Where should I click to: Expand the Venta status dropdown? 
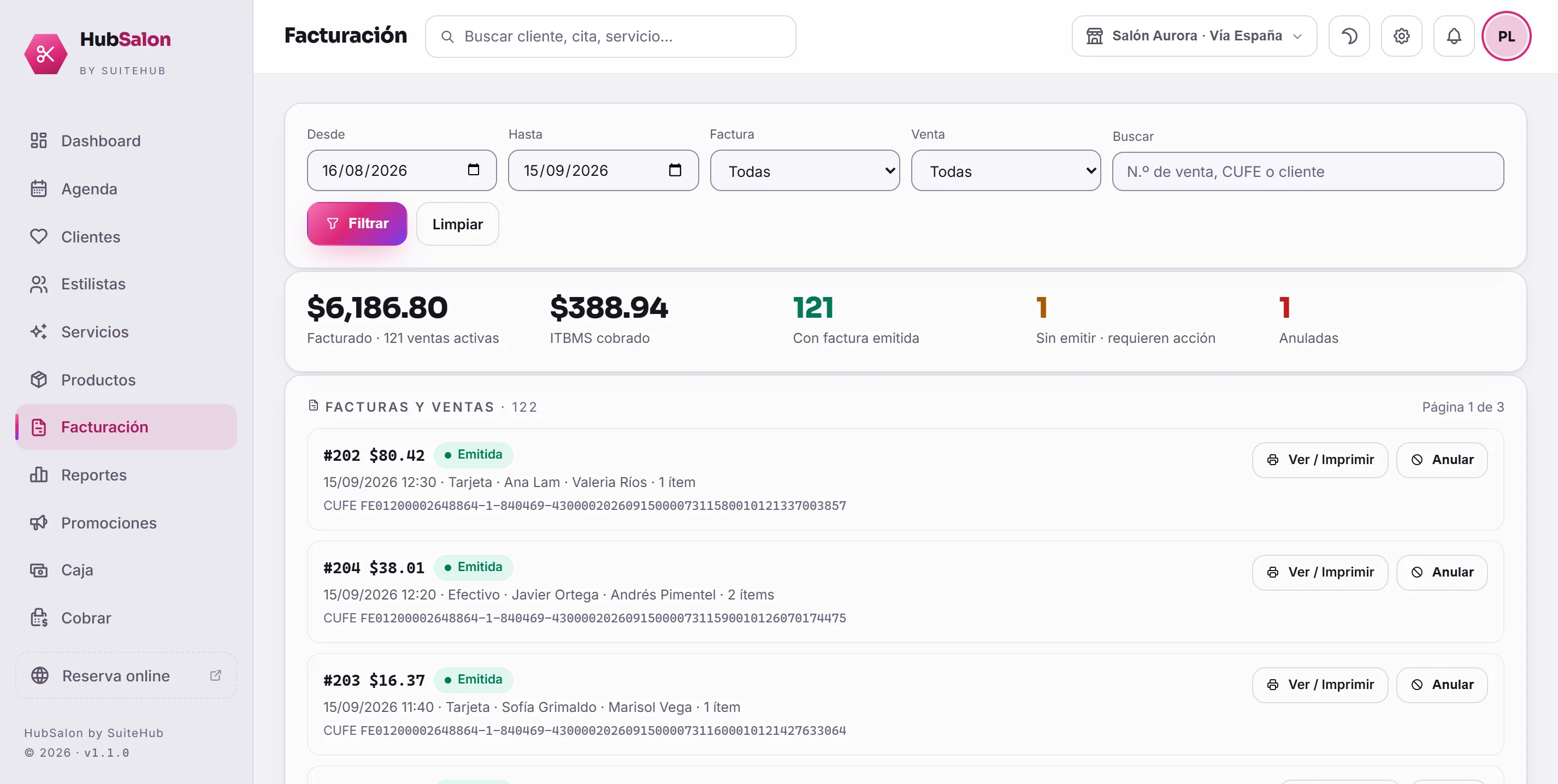(1006, 171)
